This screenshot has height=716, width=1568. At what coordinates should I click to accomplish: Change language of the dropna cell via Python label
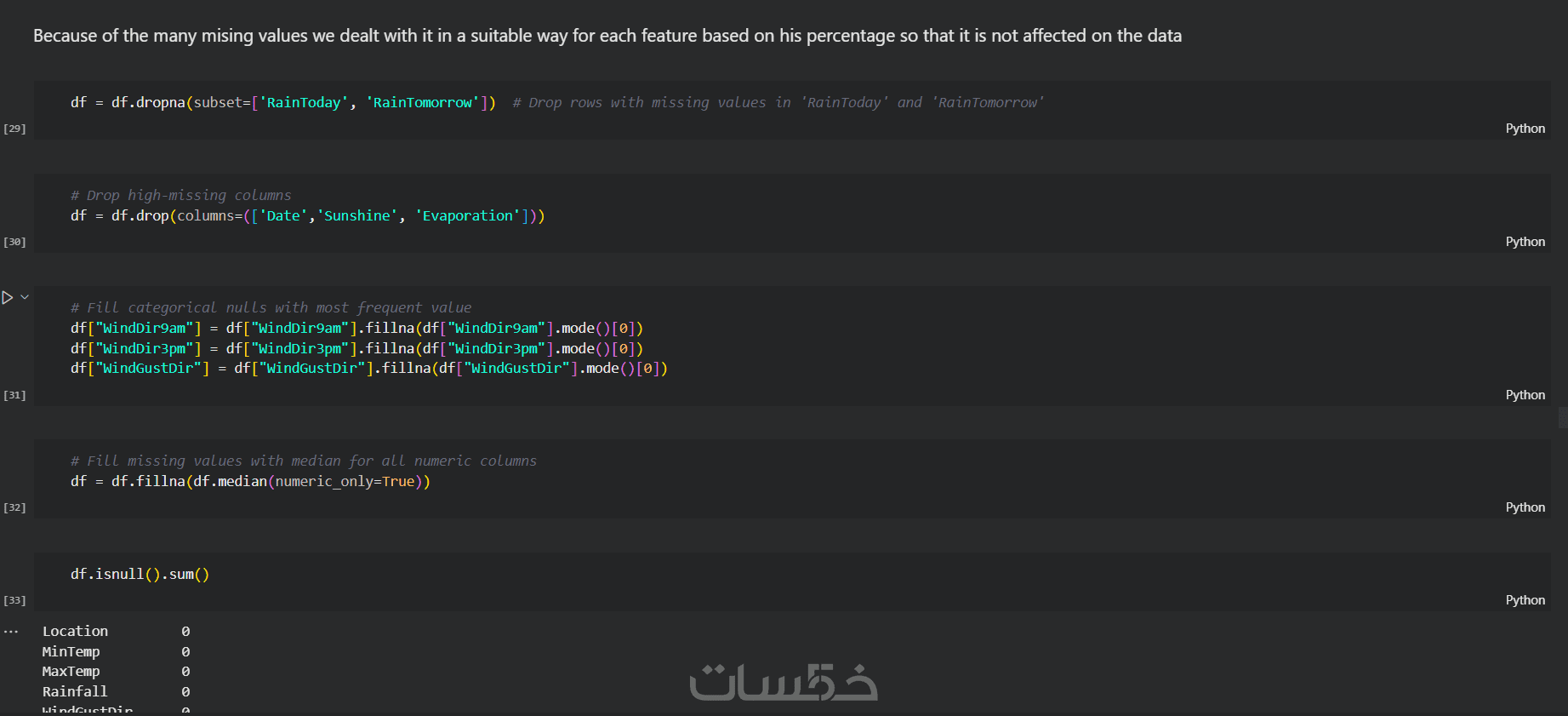(1525, 129)
